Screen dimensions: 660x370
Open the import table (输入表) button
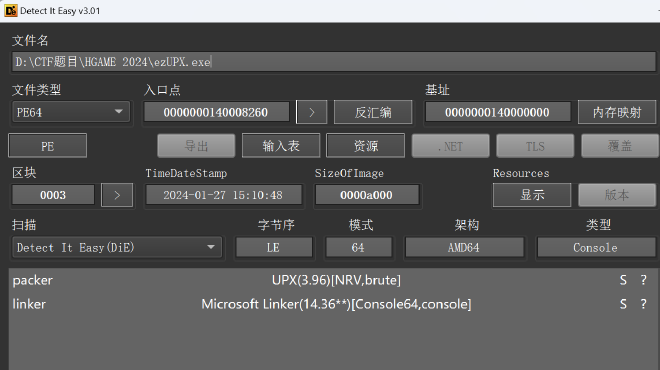pyautogui.click(x=281, y=146)
